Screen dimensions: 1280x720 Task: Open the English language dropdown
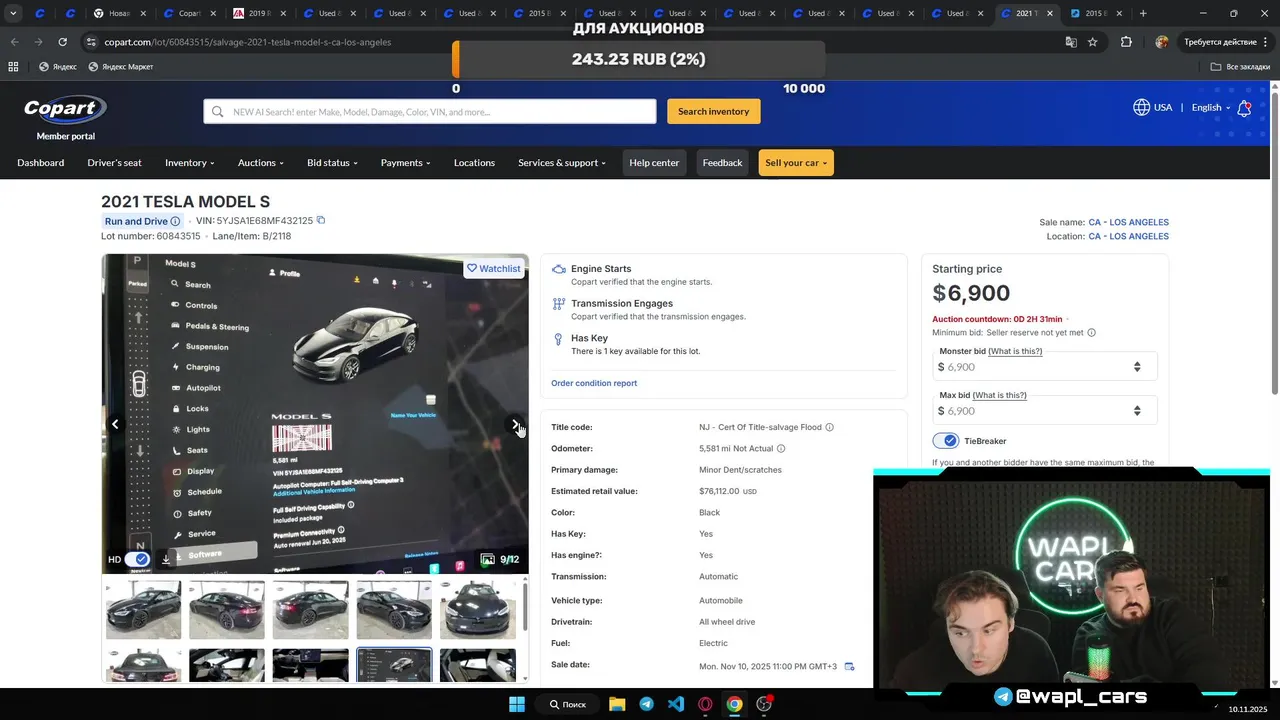coord(1210,107)
